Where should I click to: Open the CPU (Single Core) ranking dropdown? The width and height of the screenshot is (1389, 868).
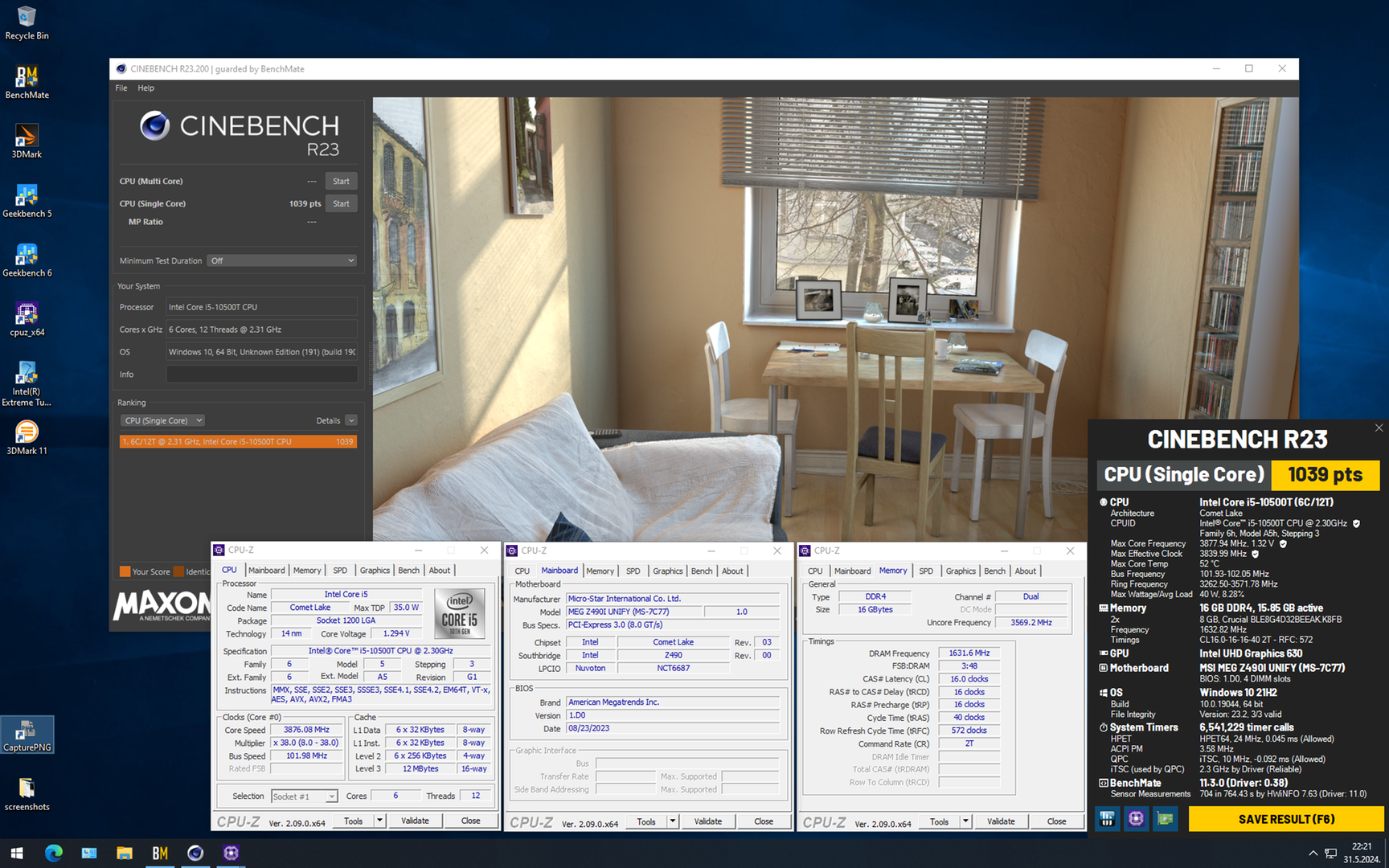point(163,420)
